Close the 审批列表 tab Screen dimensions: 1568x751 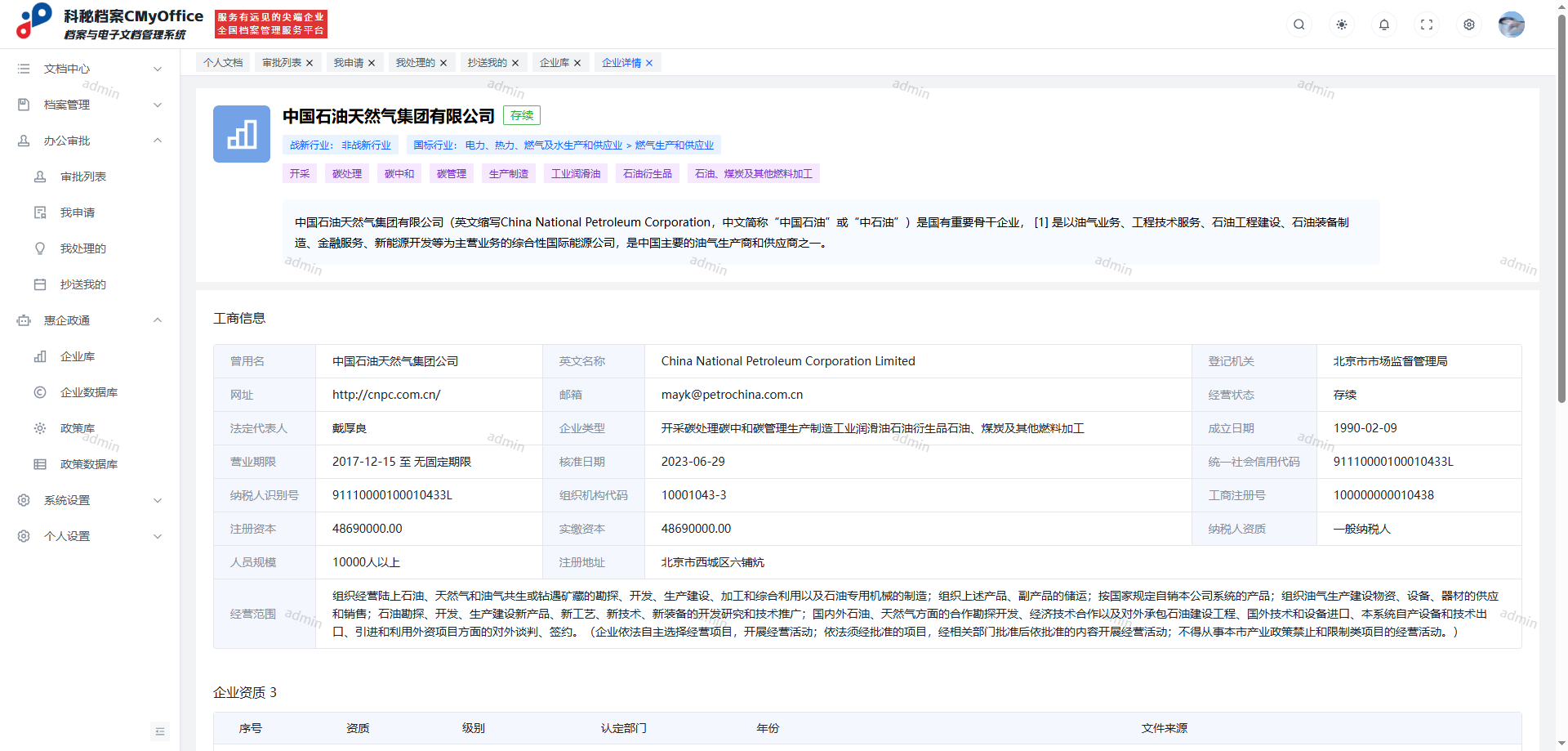pos(310,63)
